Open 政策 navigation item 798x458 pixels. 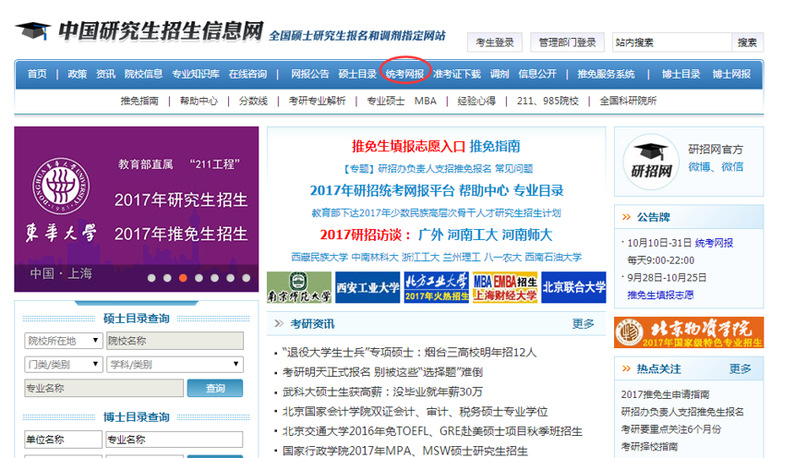point(77,74)
